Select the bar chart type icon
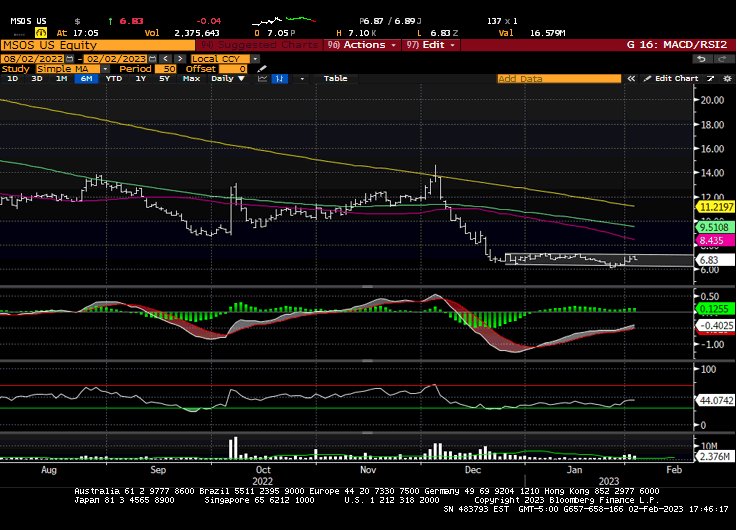Screen dimensions: 736x530 coord(280,78)
